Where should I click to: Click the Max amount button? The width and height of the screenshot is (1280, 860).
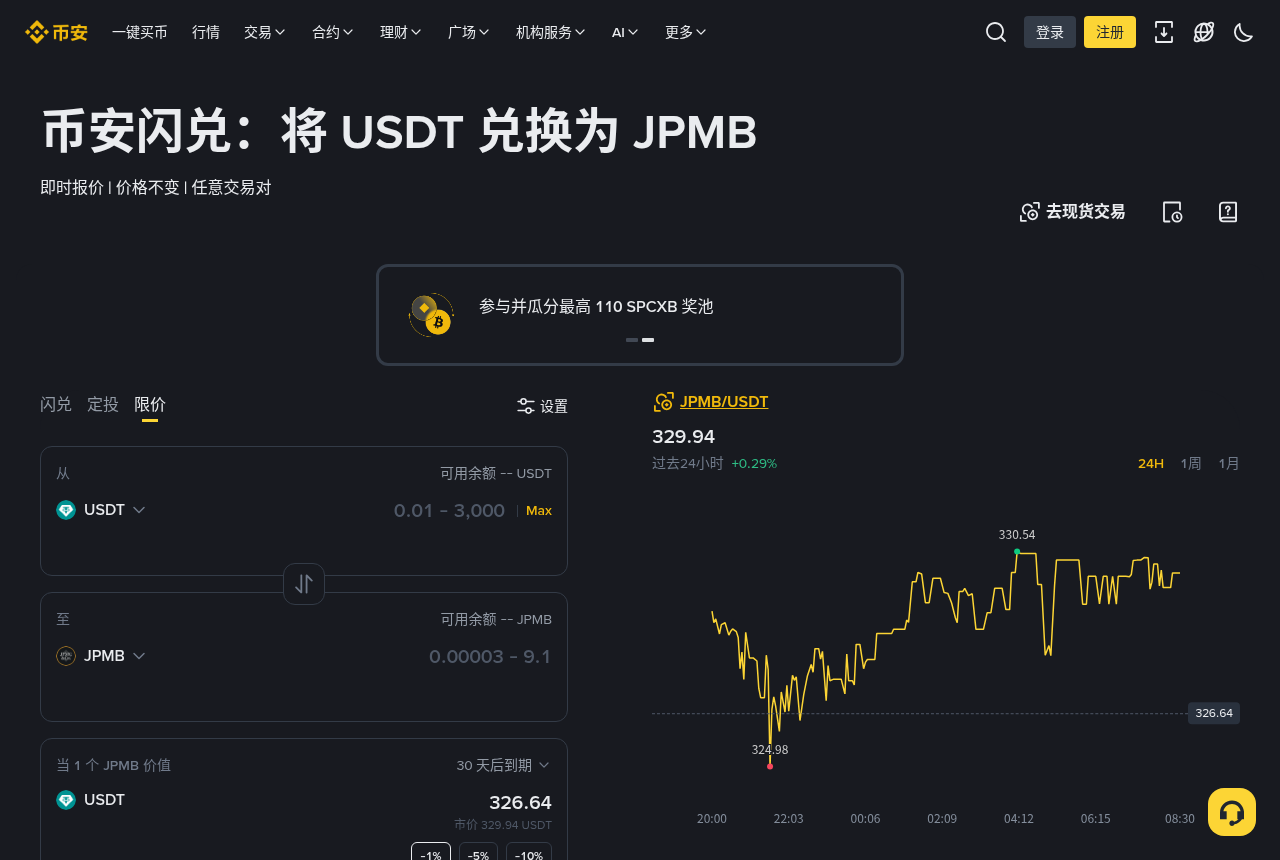539,510
